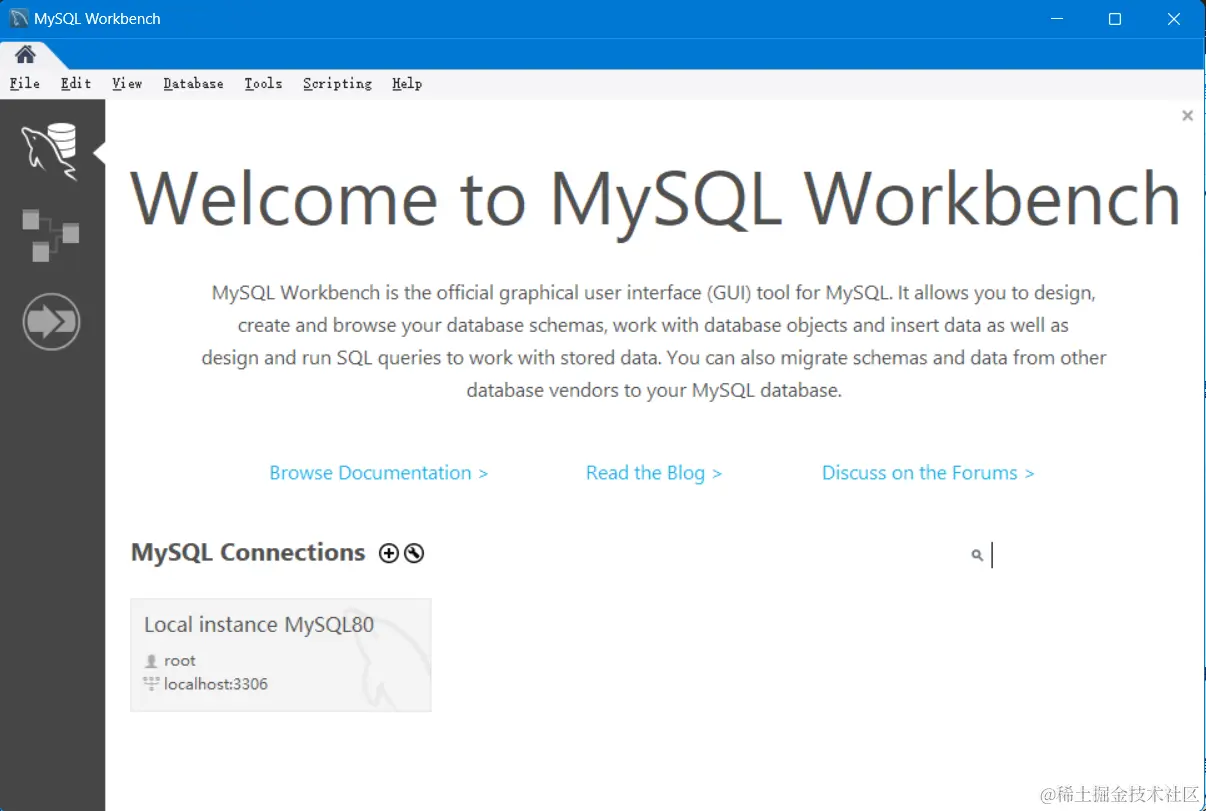The height and width of the screenshot is (811, 1206).
Task: Open the Migration wizard sidebar icon
Action: [51, 322]
